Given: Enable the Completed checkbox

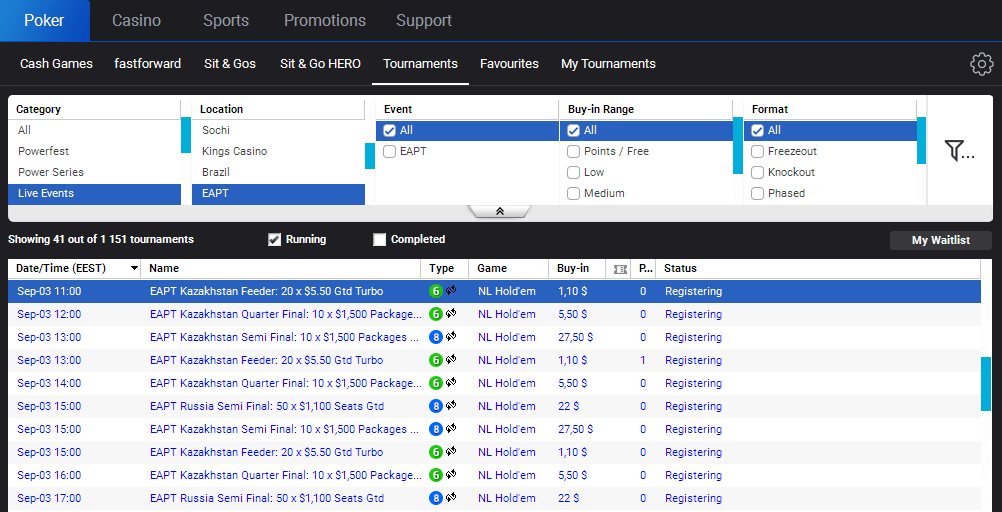Looking at the screenshot, I should tap(379, 240).
